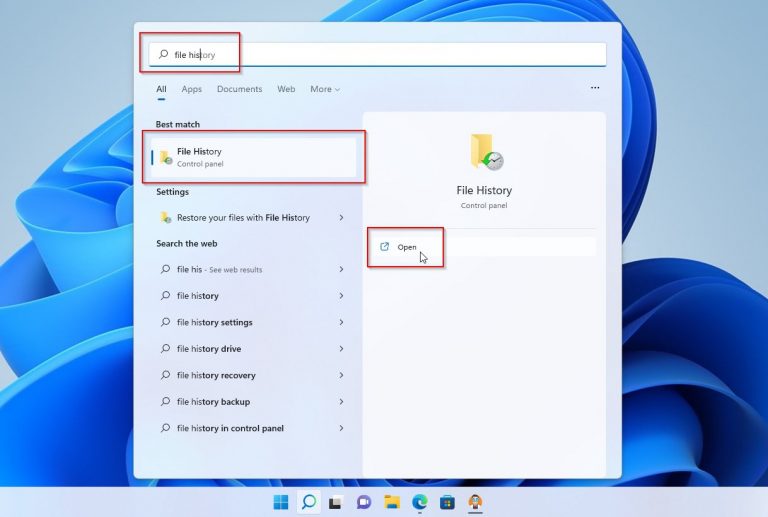The height and width of the screenshot is (517, 768).
Task: Launch Microsoft Edge from the taskbar
Action: (420, 502)
